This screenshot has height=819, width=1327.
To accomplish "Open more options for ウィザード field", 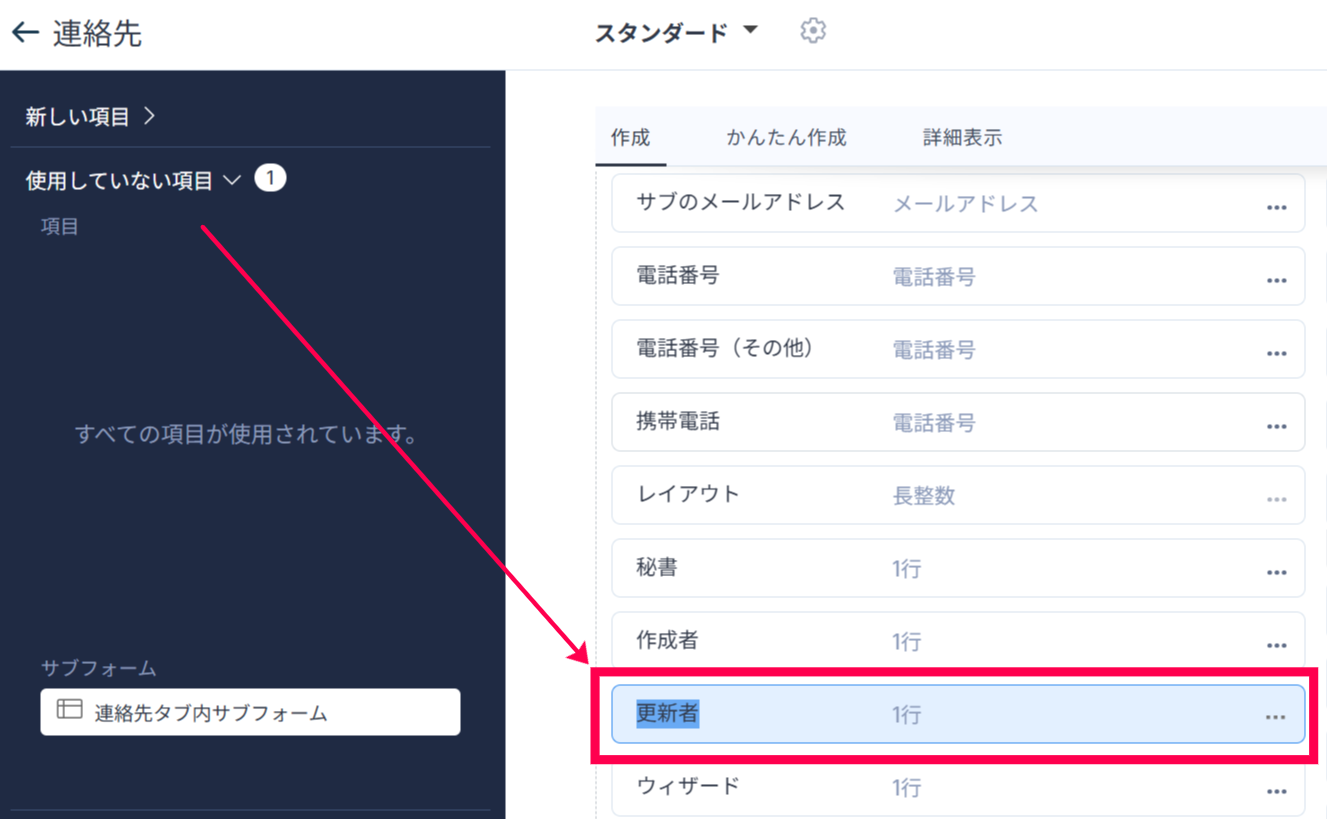I will coord(1276,791).
